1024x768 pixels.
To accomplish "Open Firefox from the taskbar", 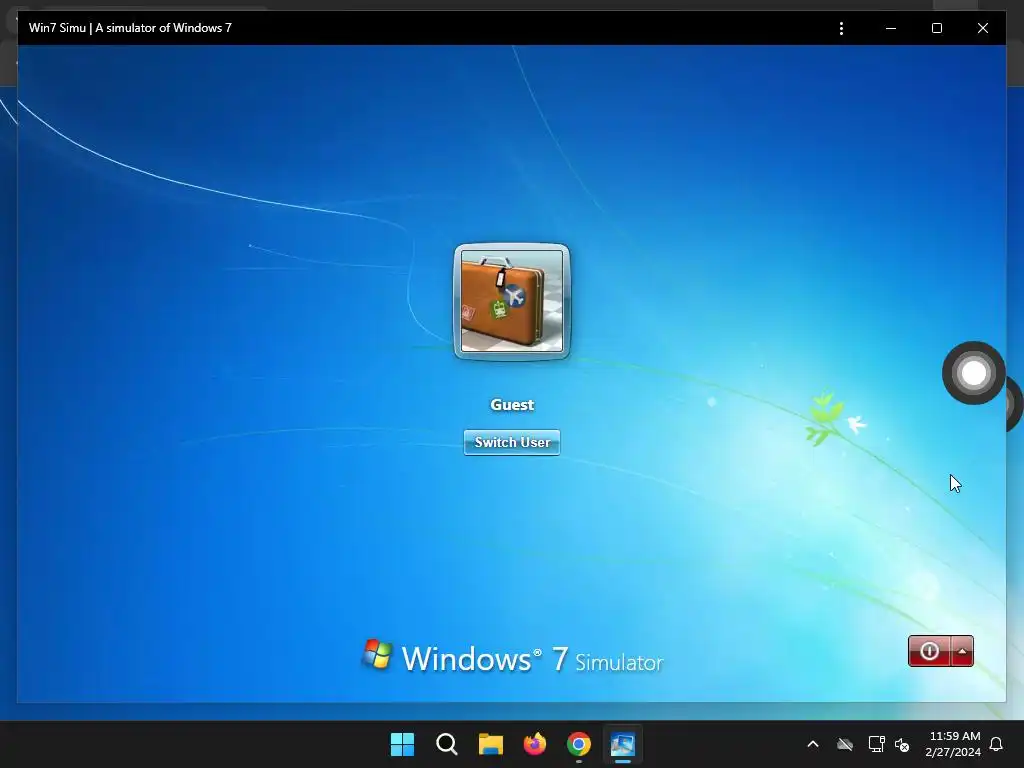I will 535,744.
